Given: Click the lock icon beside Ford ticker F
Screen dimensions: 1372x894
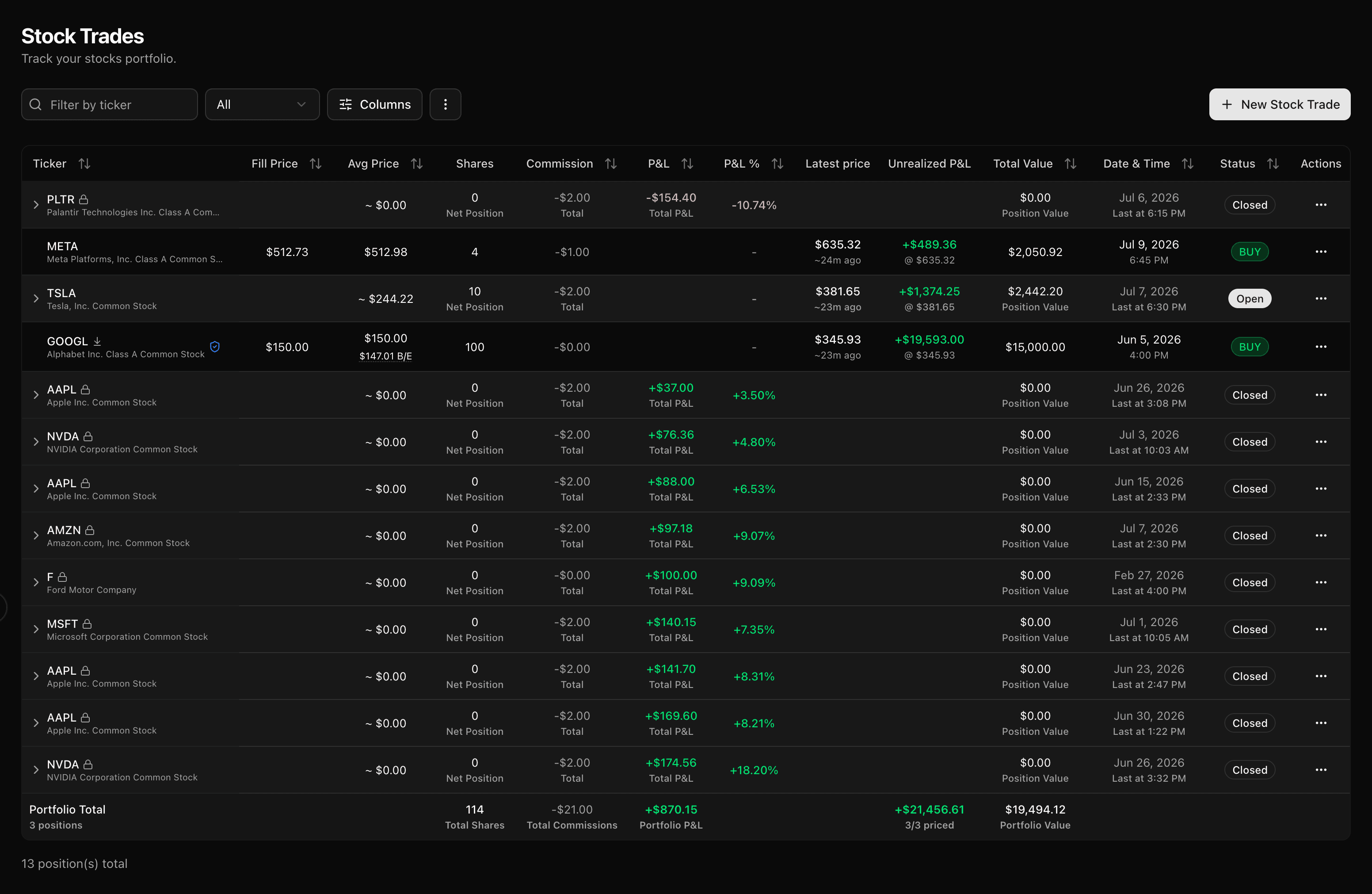Looking at the screenshot, I should [x=62, y=577].
